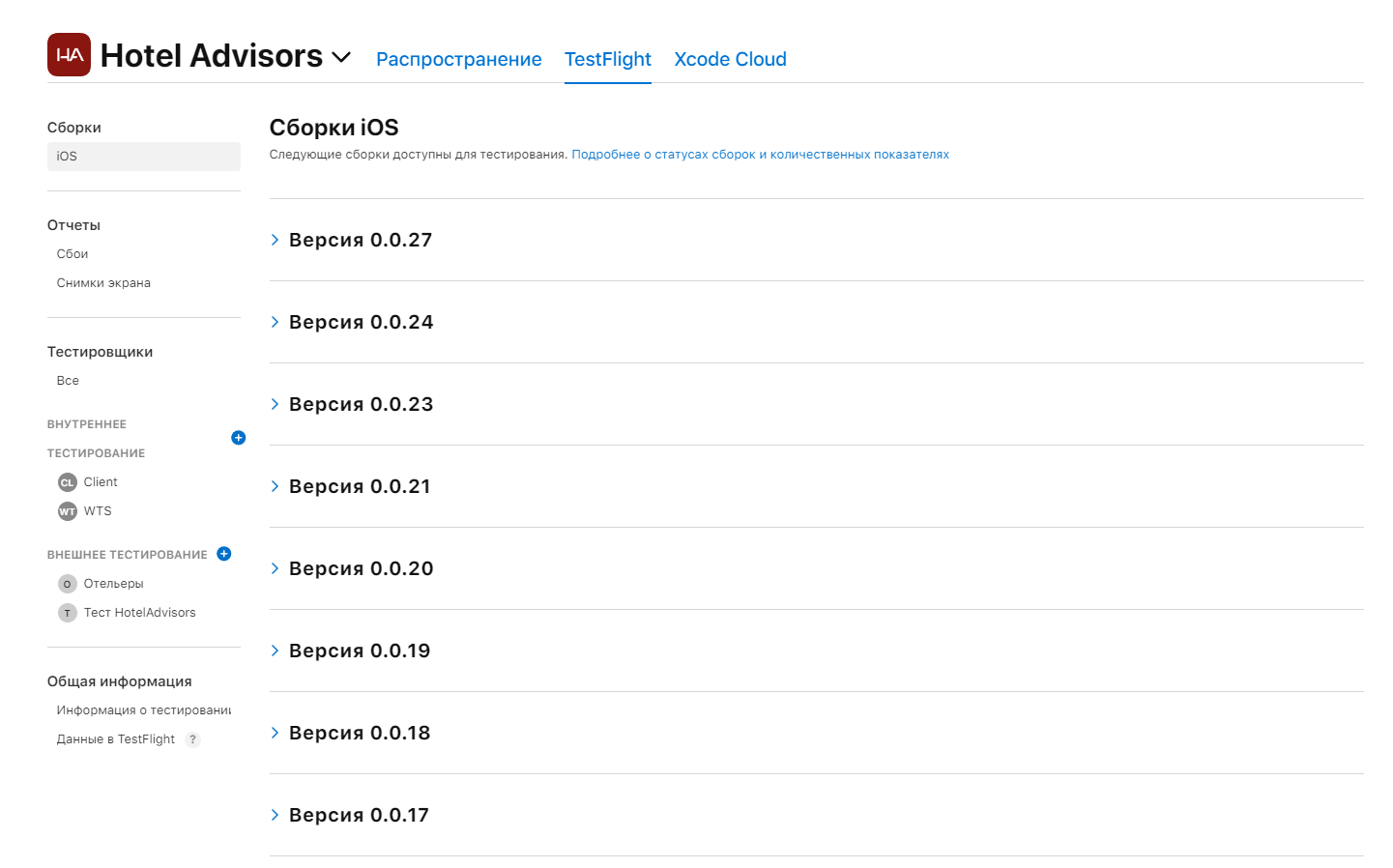Expand Версия 0.0.27 chevron

pyautogui.click(x=275, y=240)
